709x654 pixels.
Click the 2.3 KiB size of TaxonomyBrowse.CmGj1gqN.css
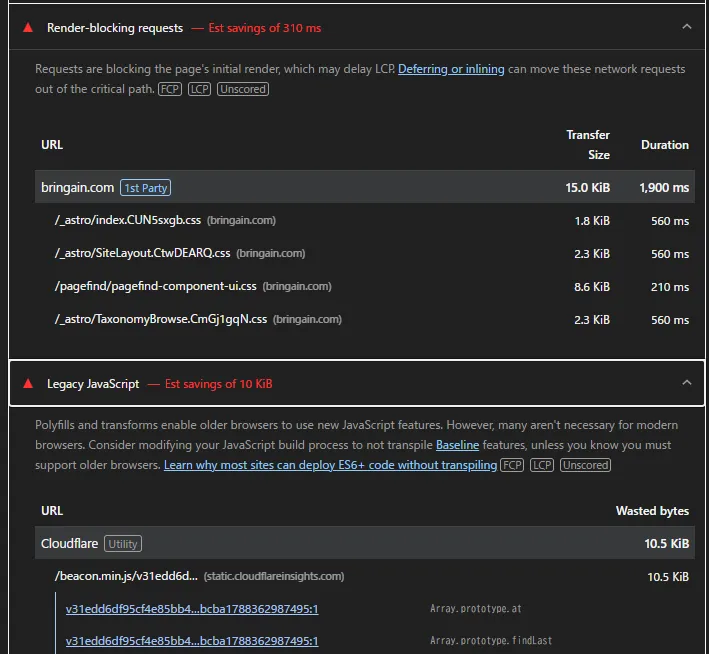point(592,320)
